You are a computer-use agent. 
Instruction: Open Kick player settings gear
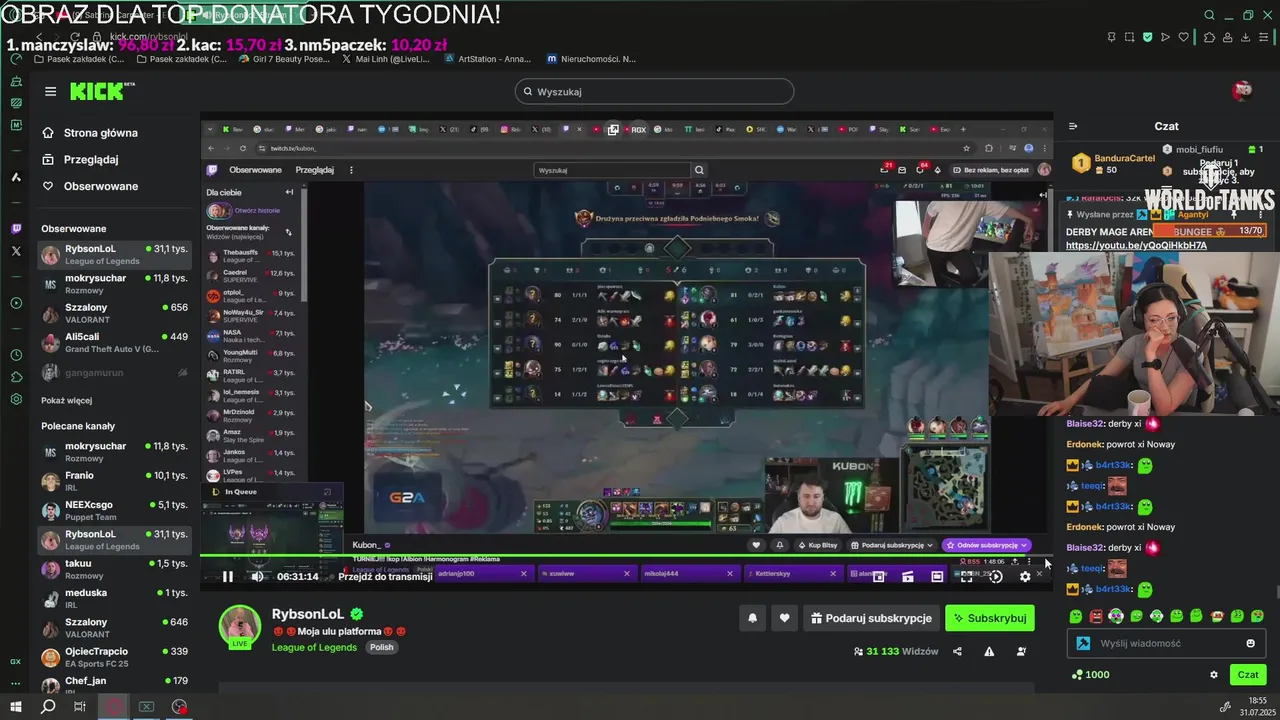1025,577
